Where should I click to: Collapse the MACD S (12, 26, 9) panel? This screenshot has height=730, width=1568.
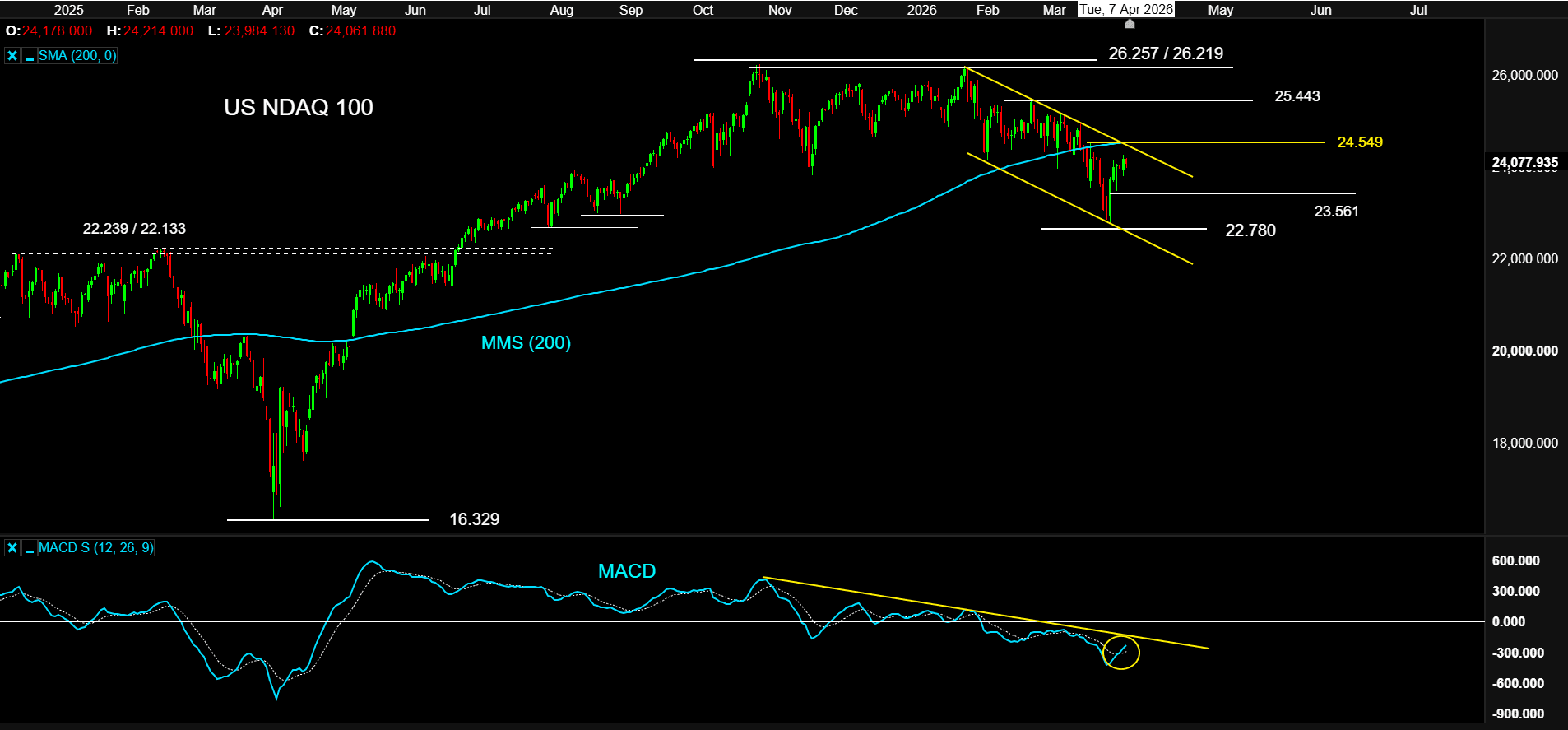click(30, 548)
